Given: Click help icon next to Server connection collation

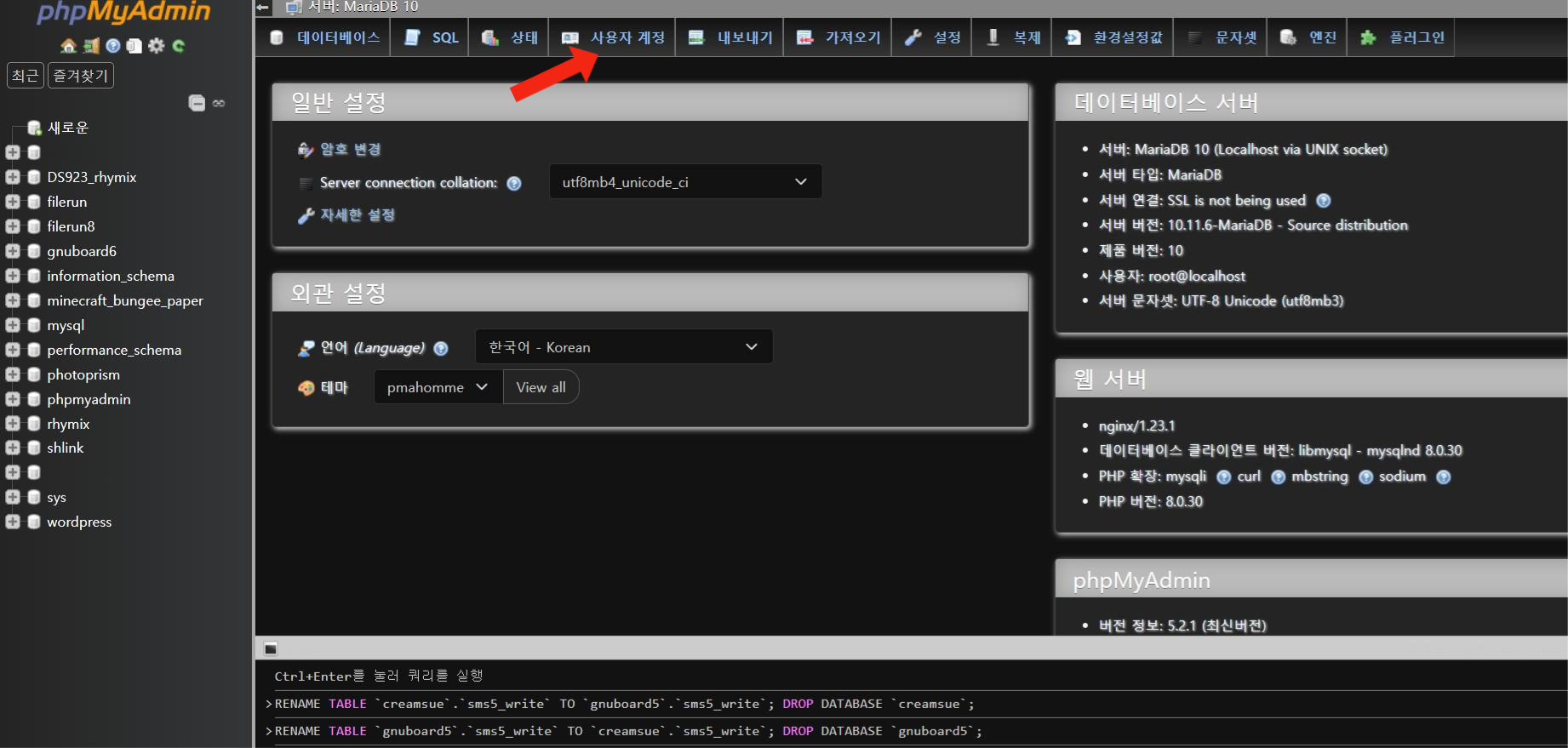Looking at the screenshot, I should click(514, 184).
